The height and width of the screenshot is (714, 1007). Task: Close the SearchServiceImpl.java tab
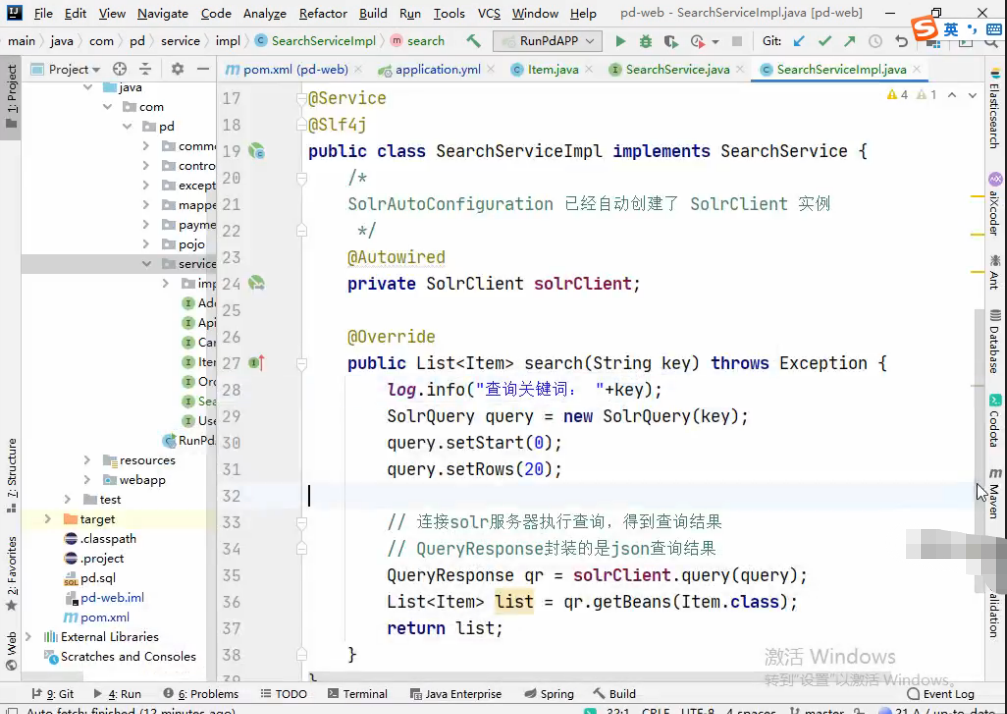[x=916, y=69]
